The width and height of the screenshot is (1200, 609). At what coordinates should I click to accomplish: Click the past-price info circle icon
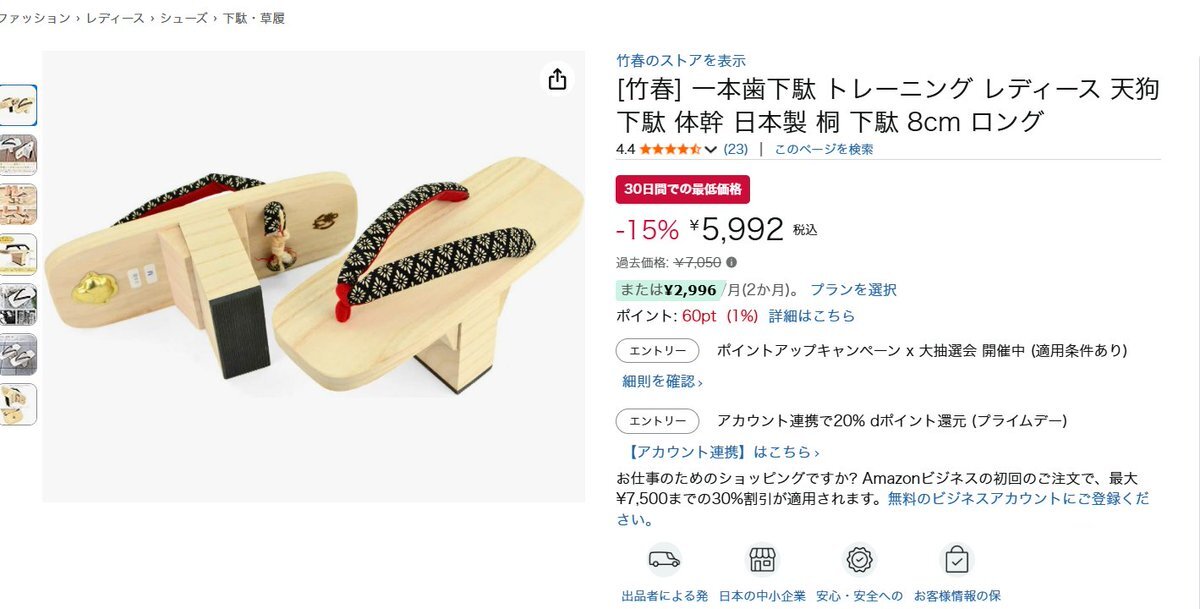coord(731,263)
